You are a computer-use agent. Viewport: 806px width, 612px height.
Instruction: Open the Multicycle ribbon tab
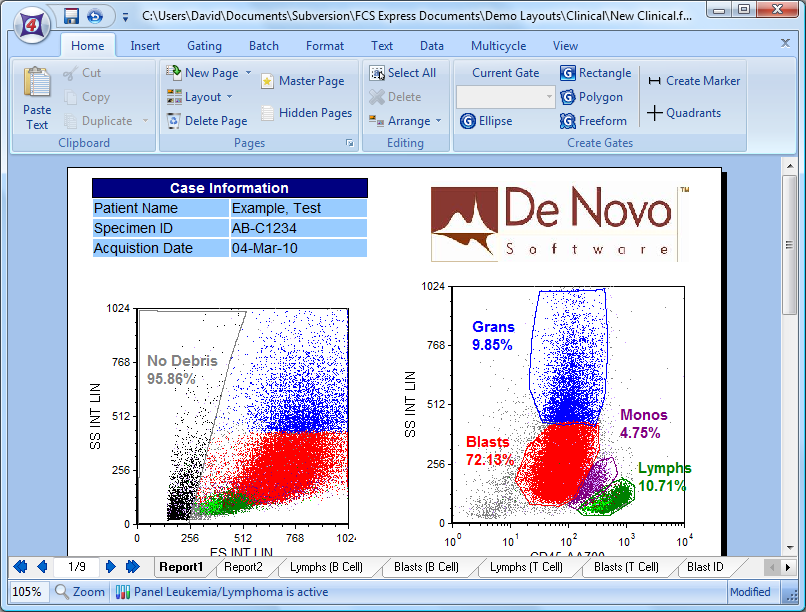(x=498, y=46)
